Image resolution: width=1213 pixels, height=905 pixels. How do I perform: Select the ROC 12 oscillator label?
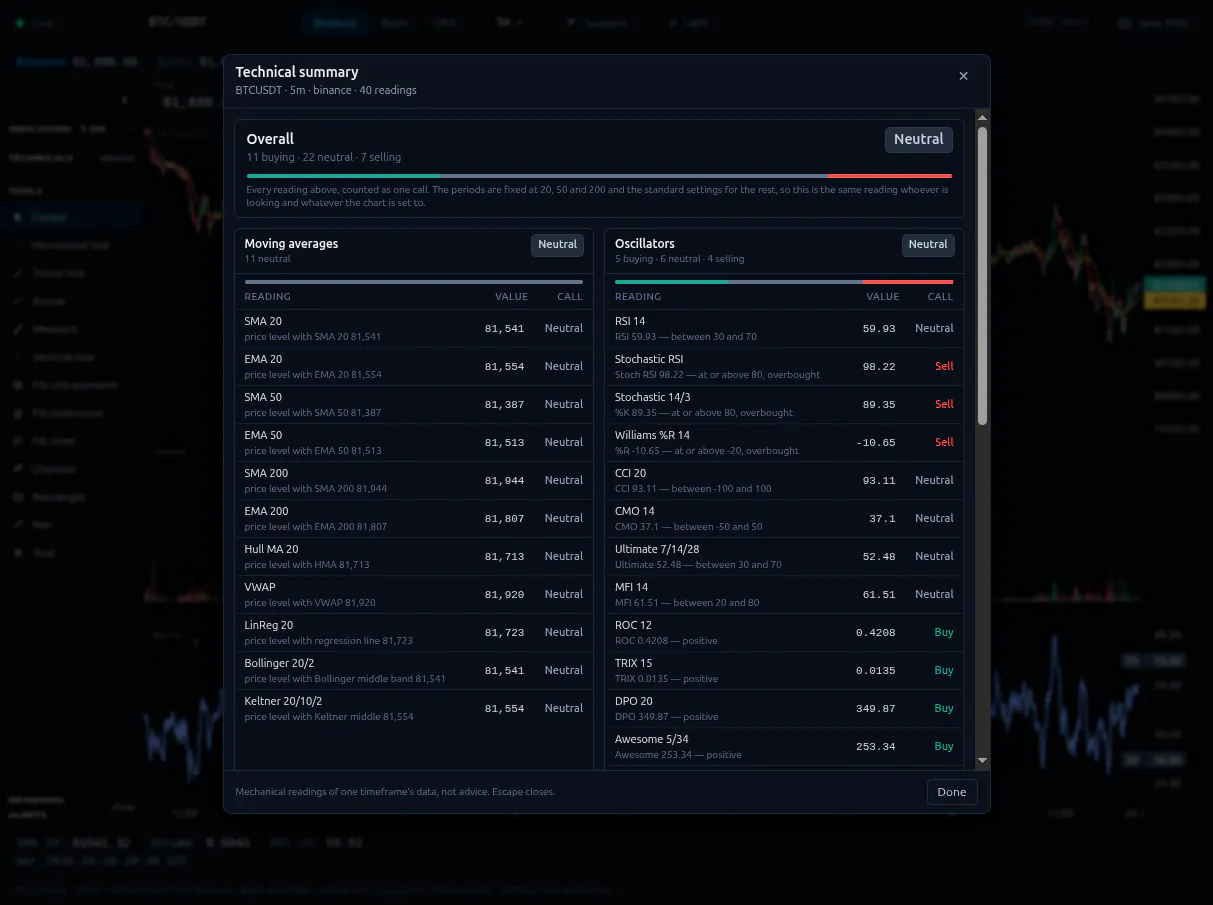632,625
